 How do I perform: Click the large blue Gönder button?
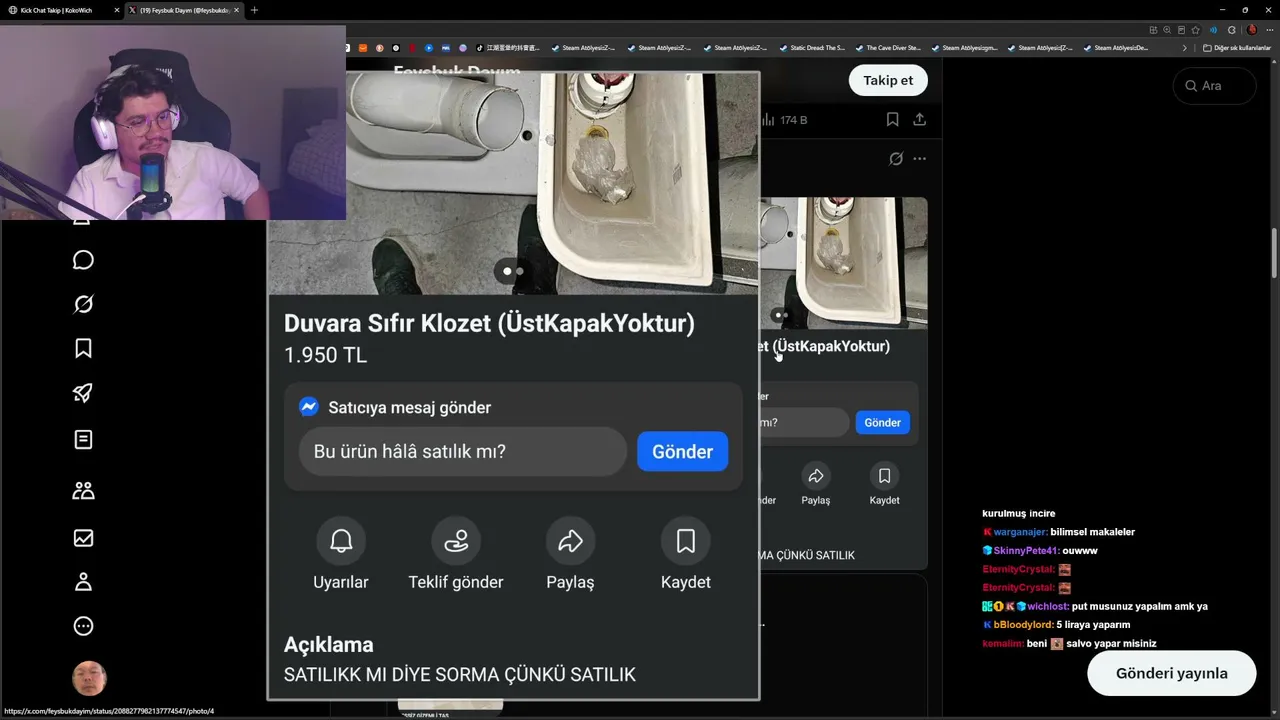[682, 451]
